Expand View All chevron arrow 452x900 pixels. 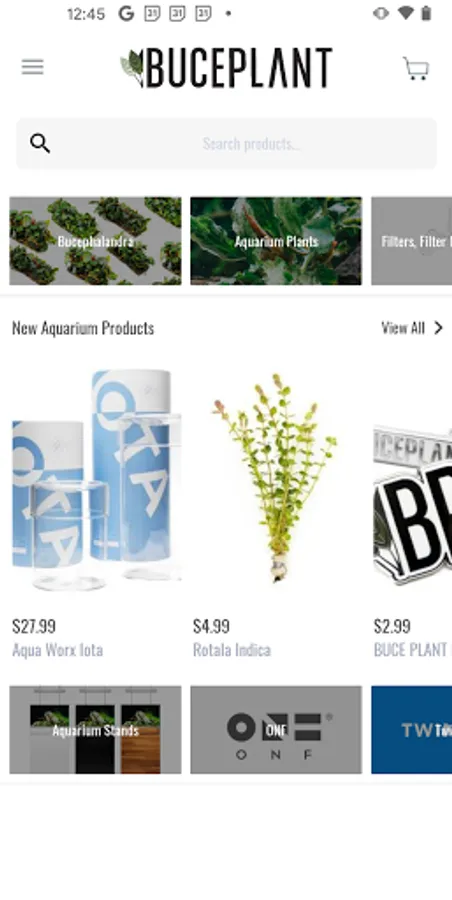439,328
